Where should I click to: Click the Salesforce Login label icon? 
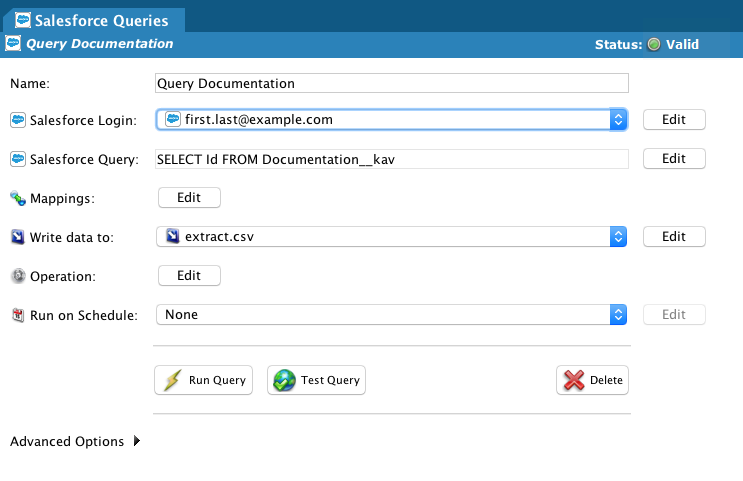point(18,120)
